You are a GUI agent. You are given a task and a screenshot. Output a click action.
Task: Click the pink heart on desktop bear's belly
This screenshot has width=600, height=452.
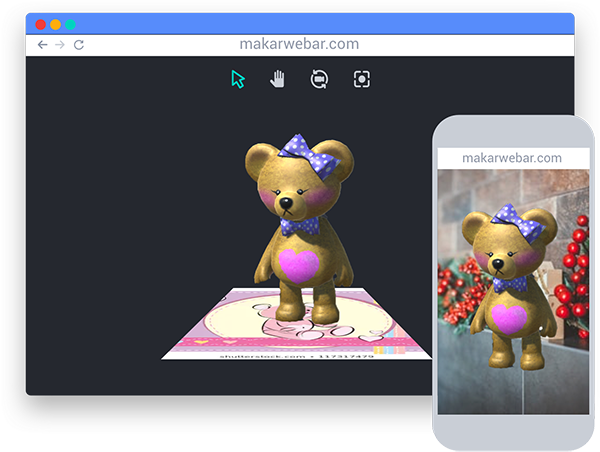click(x=298, y=265)
